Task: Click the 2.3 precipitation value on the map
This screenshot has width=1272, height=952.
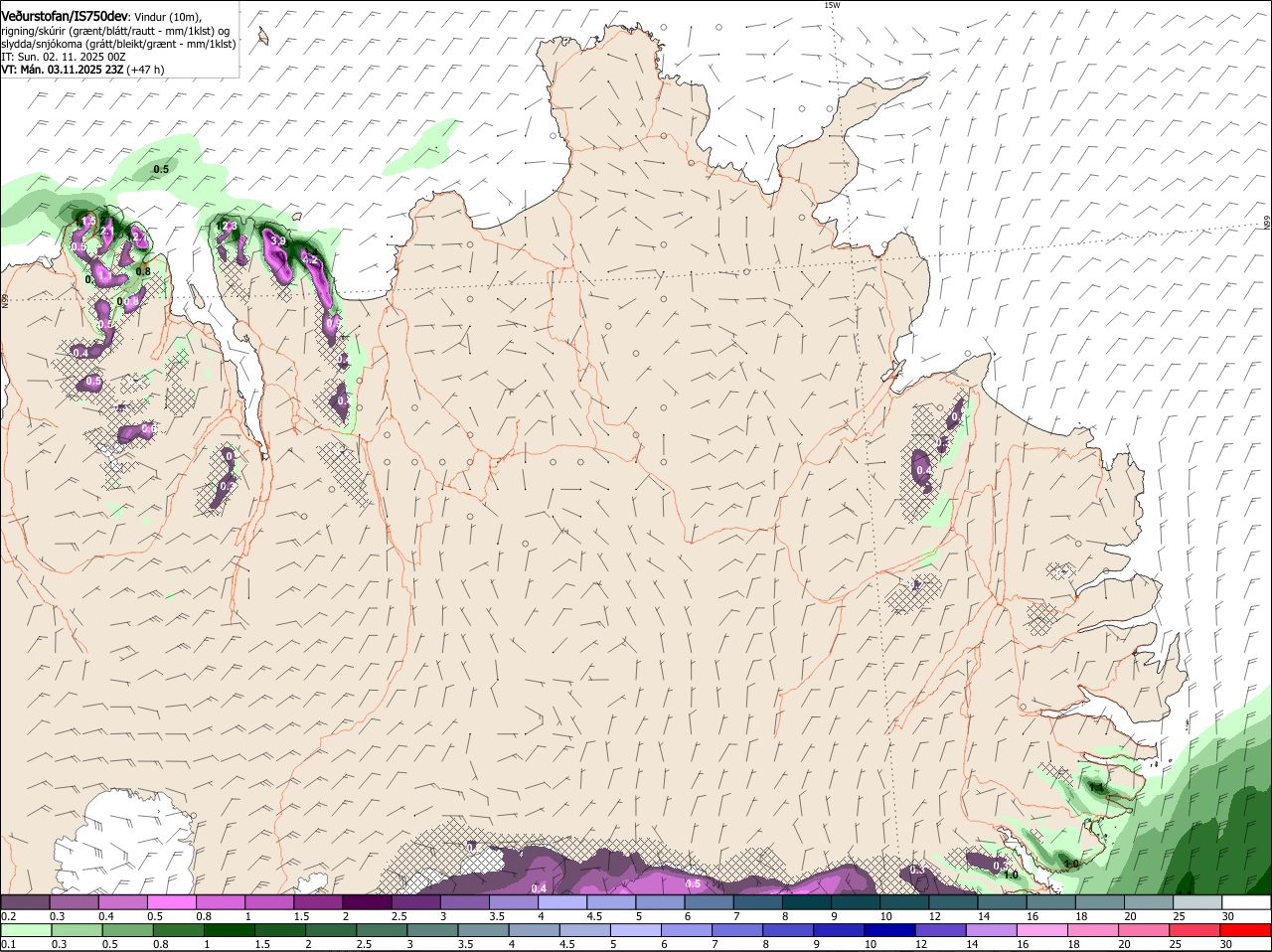Action: tap(229, 227)
